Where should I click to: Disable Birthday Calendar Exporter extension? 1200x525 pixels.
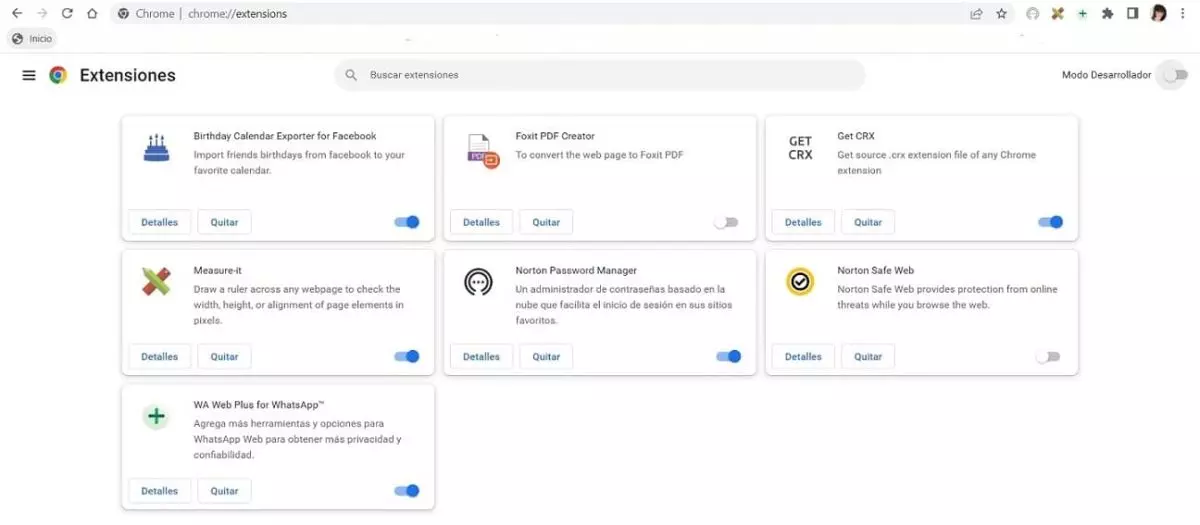coord(407,222)
